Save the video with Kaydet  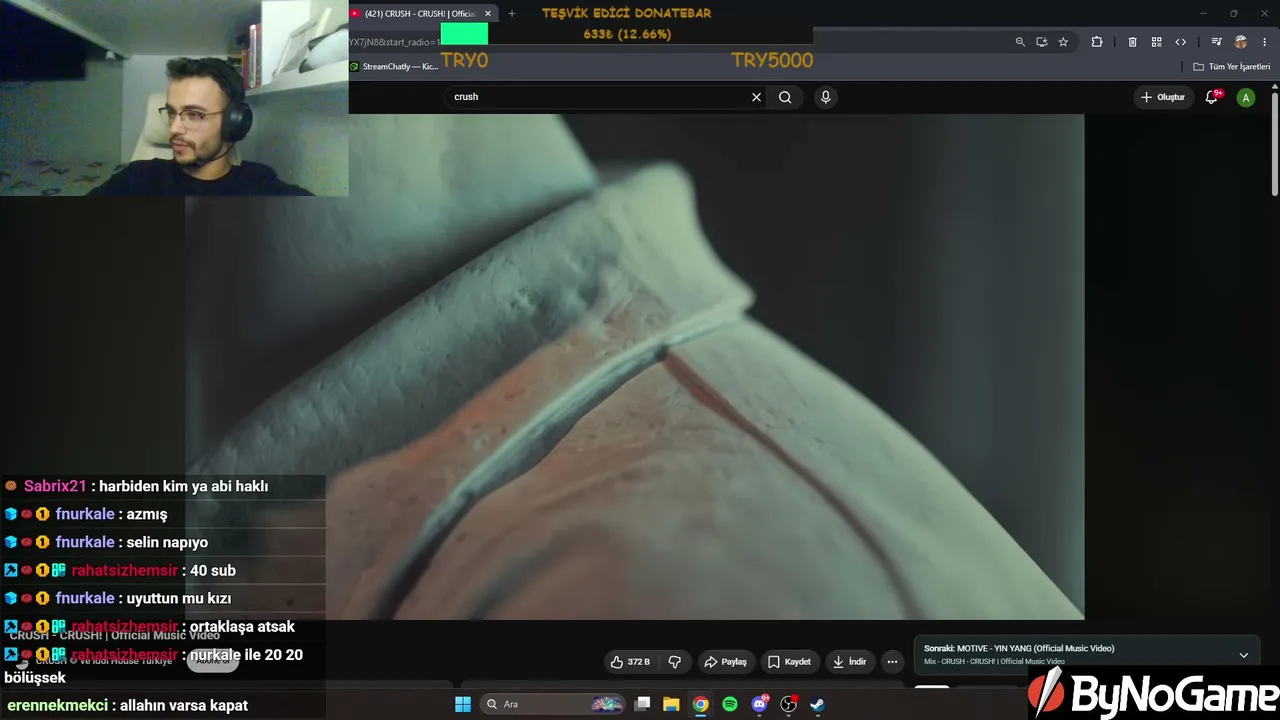[x=789, y=662]
